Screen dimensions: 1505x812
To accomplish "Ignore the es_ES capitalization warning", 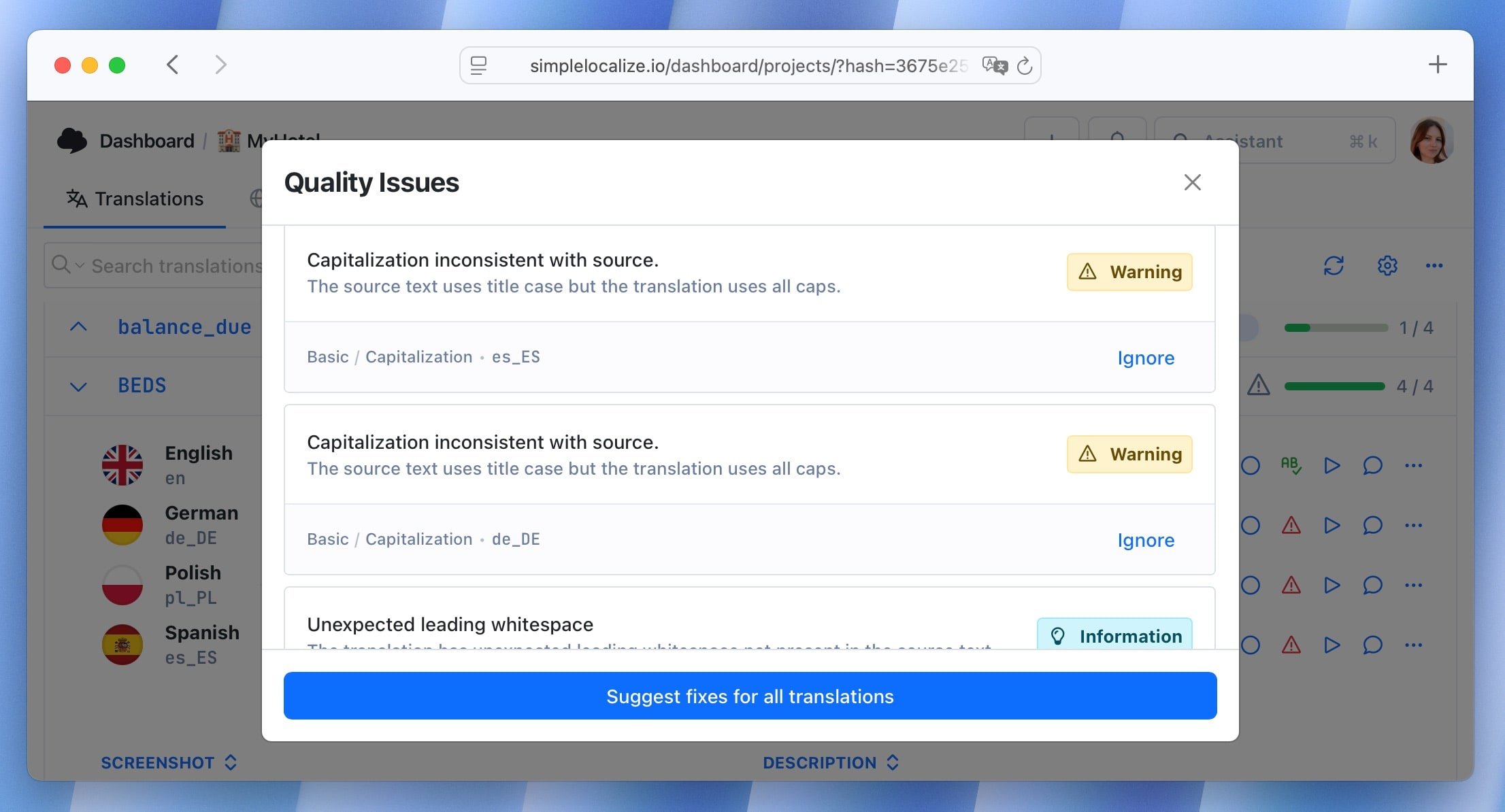I will tap(1146, 358).
